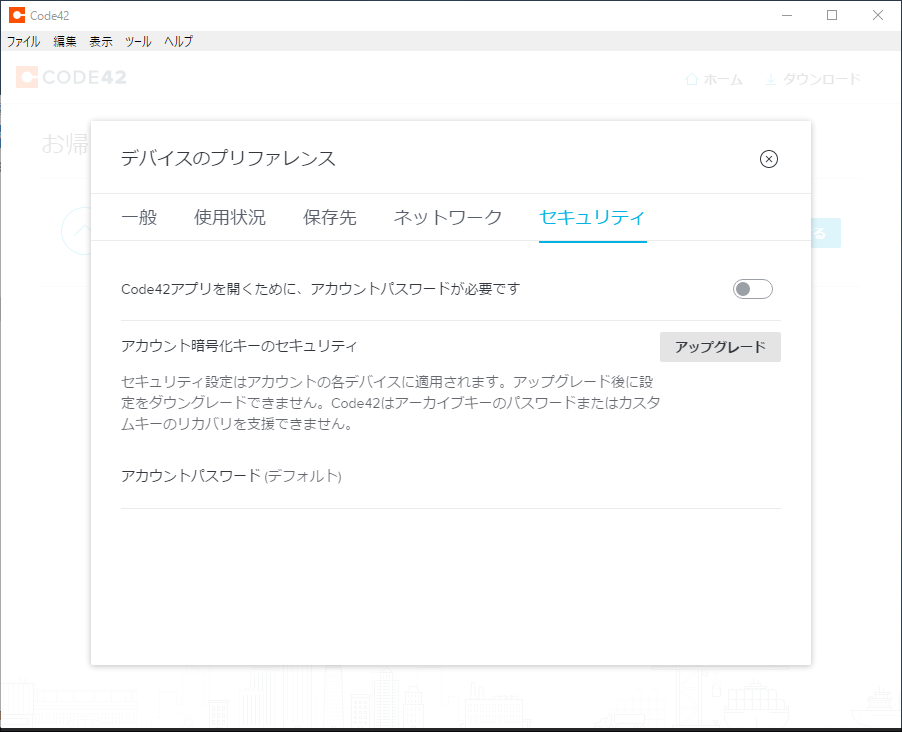Click the アカウント暗号化キーのセキュリティ heading
The width and height of the screenshot is (902, 732).
(x=239, y=346)
